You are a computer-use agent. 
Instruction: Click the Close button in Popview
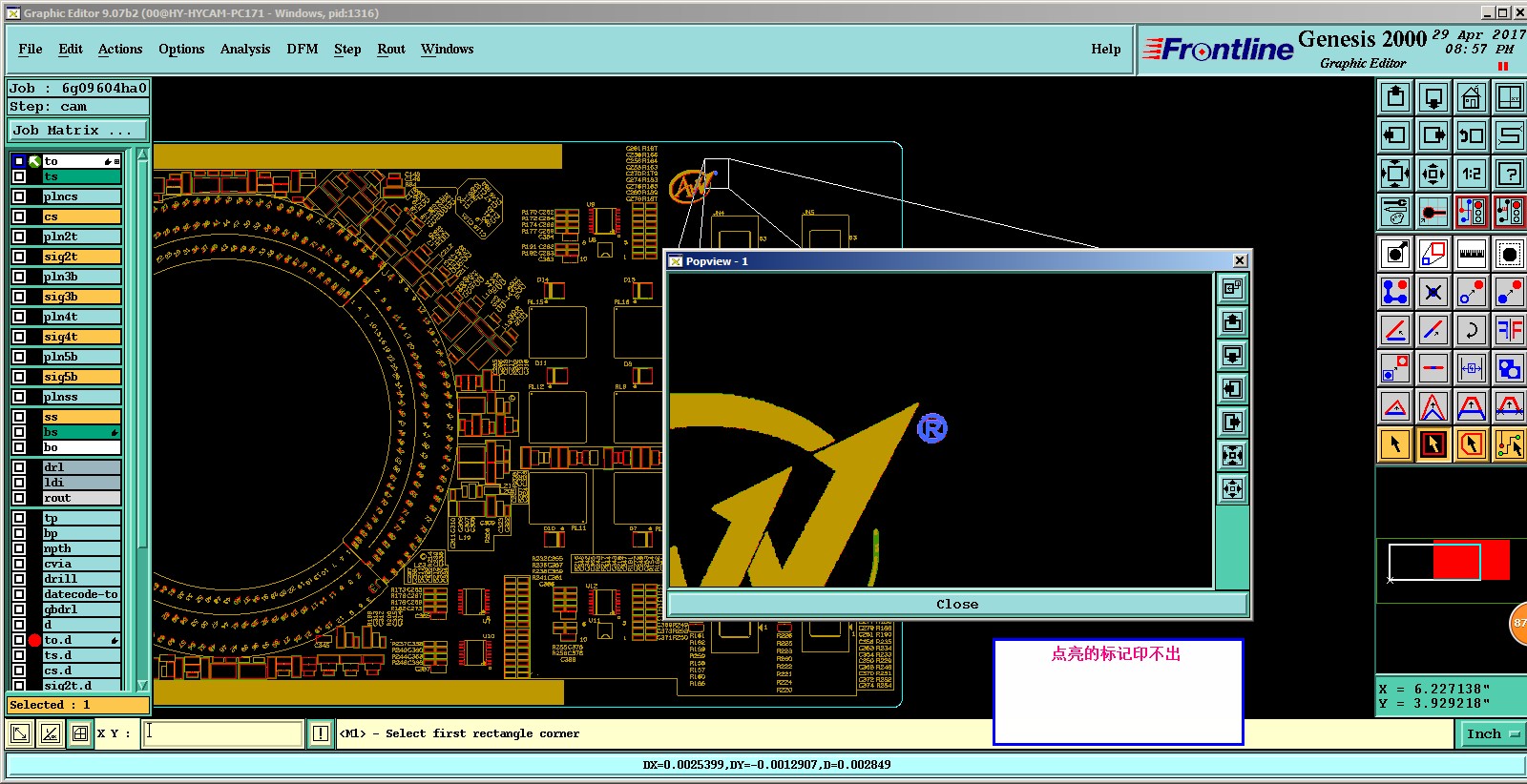[x=957, y=604]
